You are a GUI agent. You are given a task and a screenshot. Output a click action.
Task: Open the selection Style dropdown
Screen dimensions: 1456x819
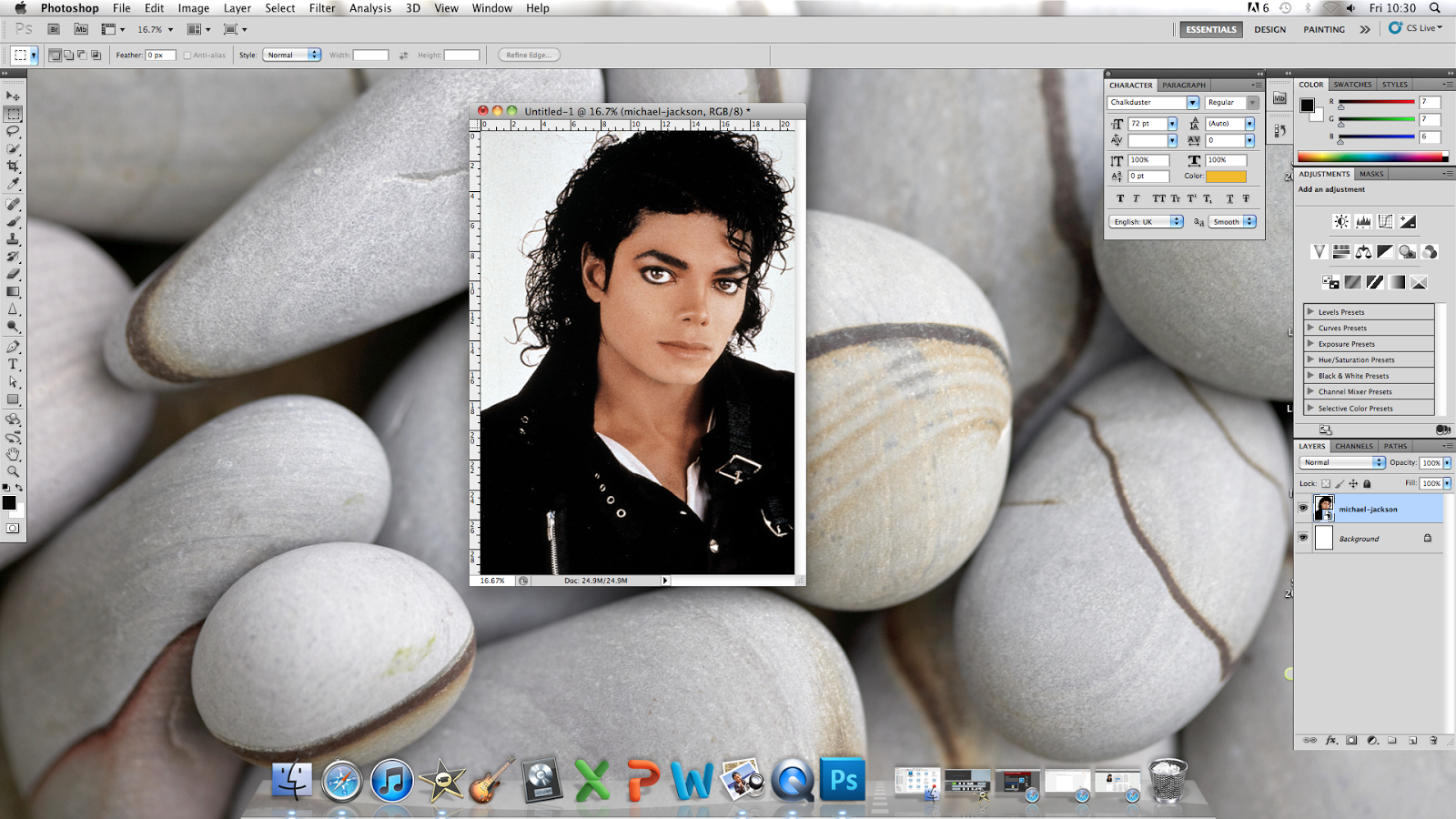point(292,56)
